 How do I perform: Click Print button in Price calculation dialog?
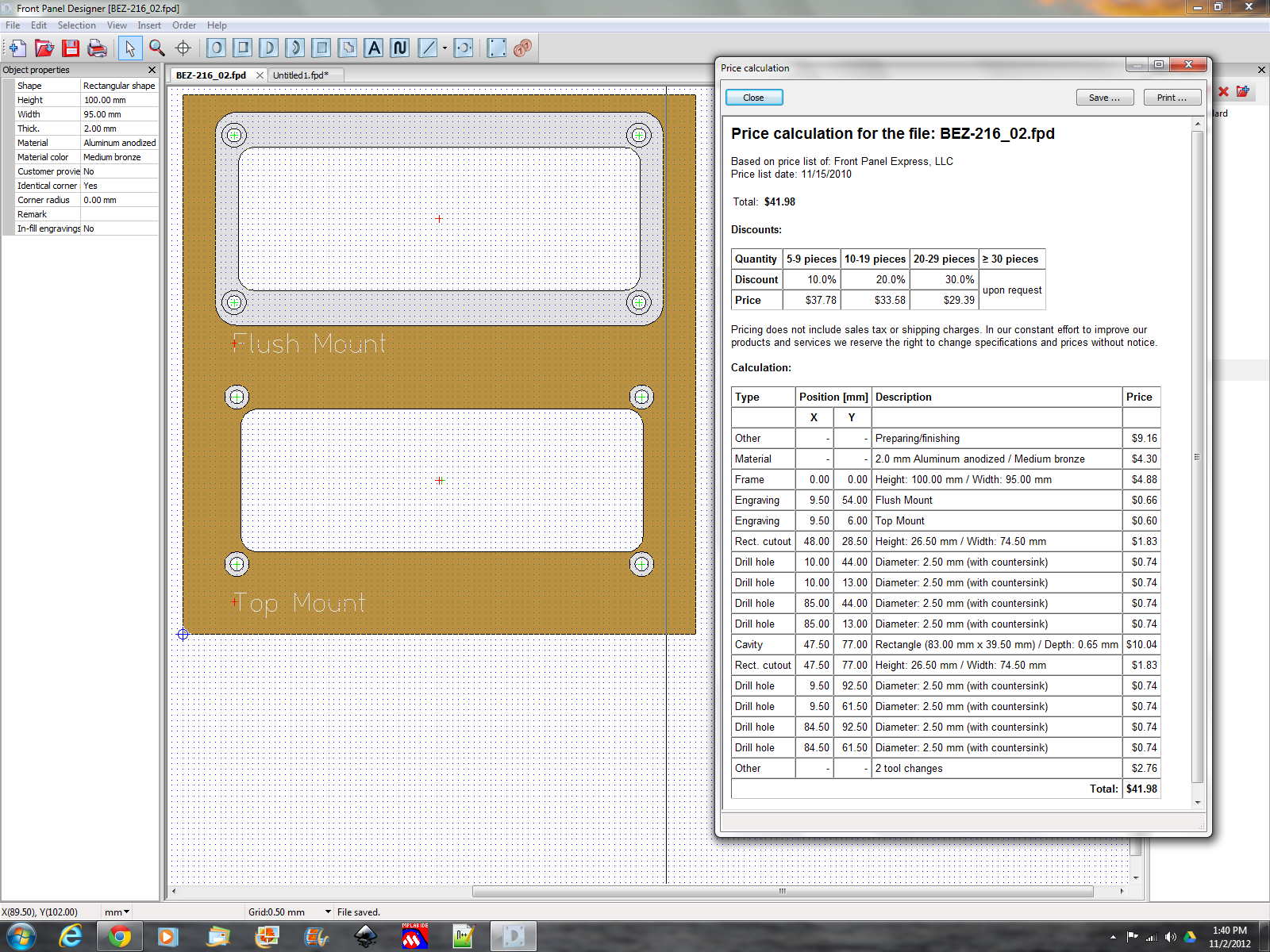pos(1172,98)
